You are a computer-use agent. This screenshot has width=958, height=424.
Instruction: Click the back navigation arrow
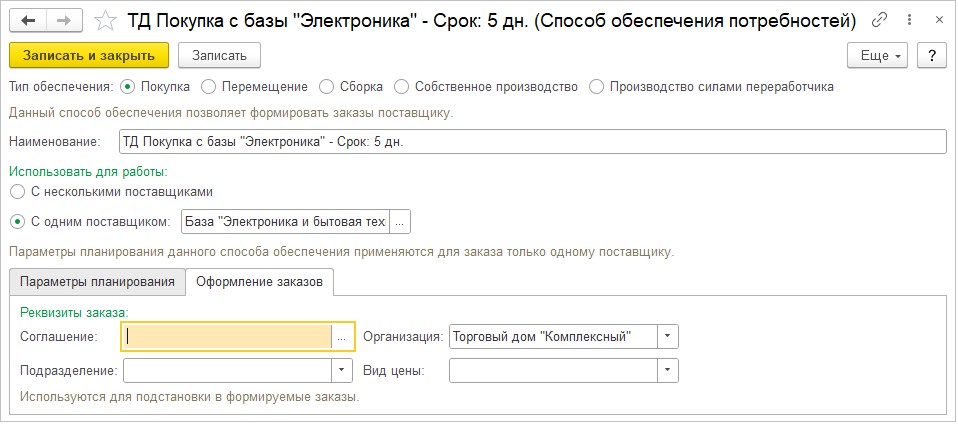tap(31, 20)
